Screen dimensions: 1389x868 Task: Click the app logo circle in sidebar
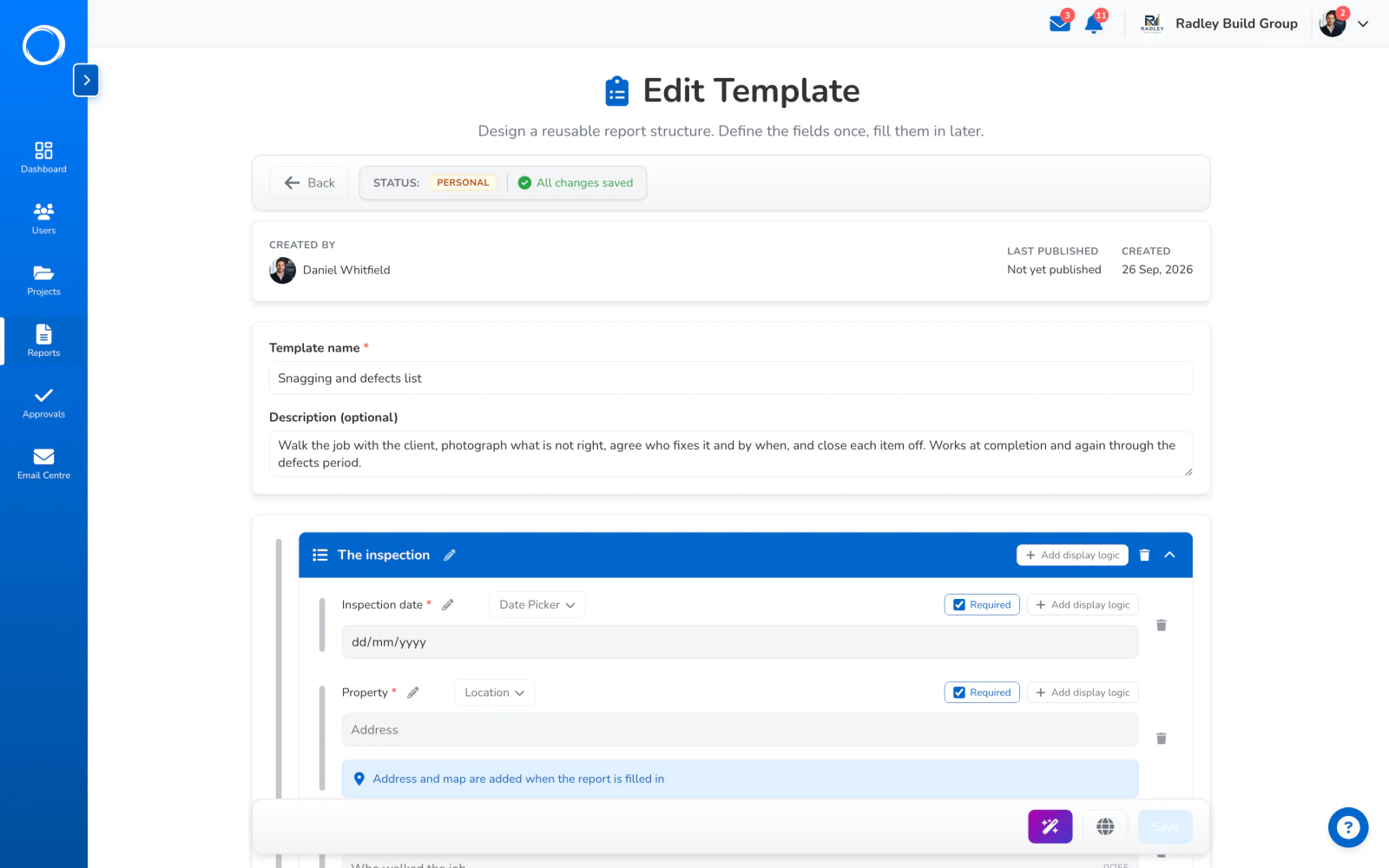click(x=43, y=45)
